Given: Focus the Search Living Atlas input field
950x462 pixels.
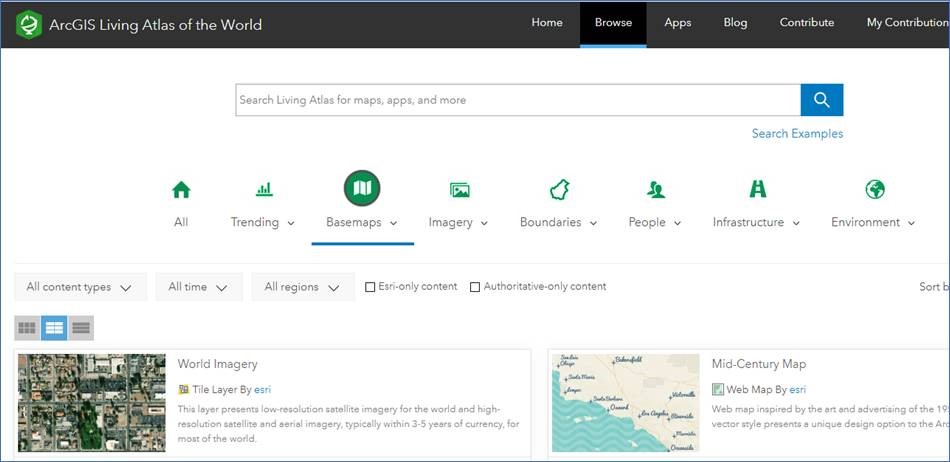Looking at the screenshot, I should click(518, 100).
